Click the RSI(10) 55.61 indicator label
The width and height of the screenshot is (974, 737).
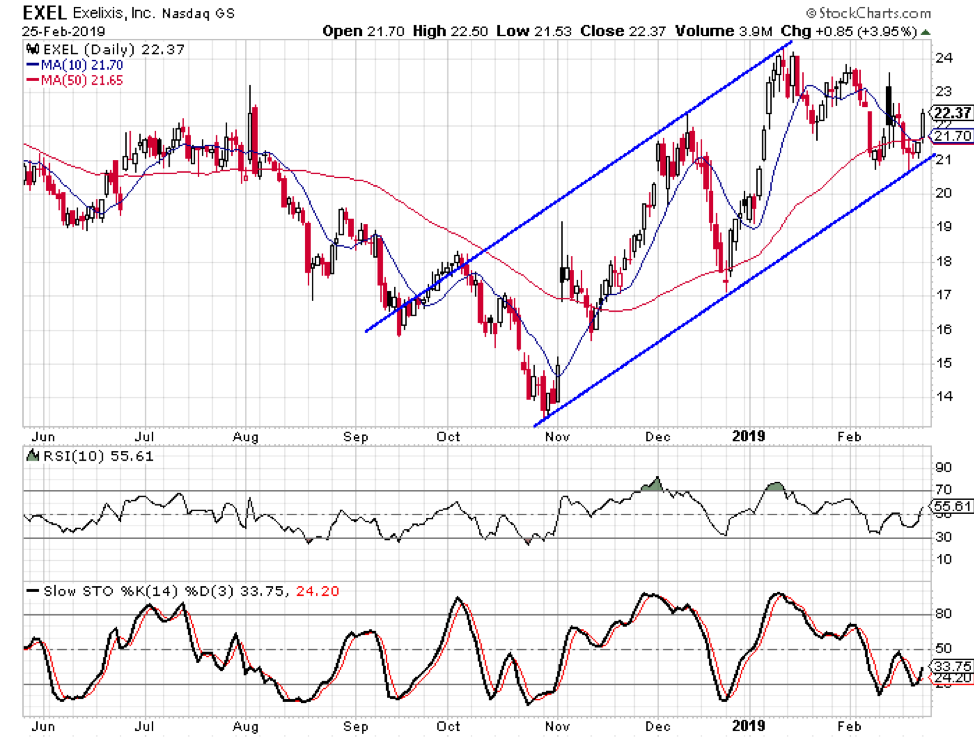pos(98,456)
